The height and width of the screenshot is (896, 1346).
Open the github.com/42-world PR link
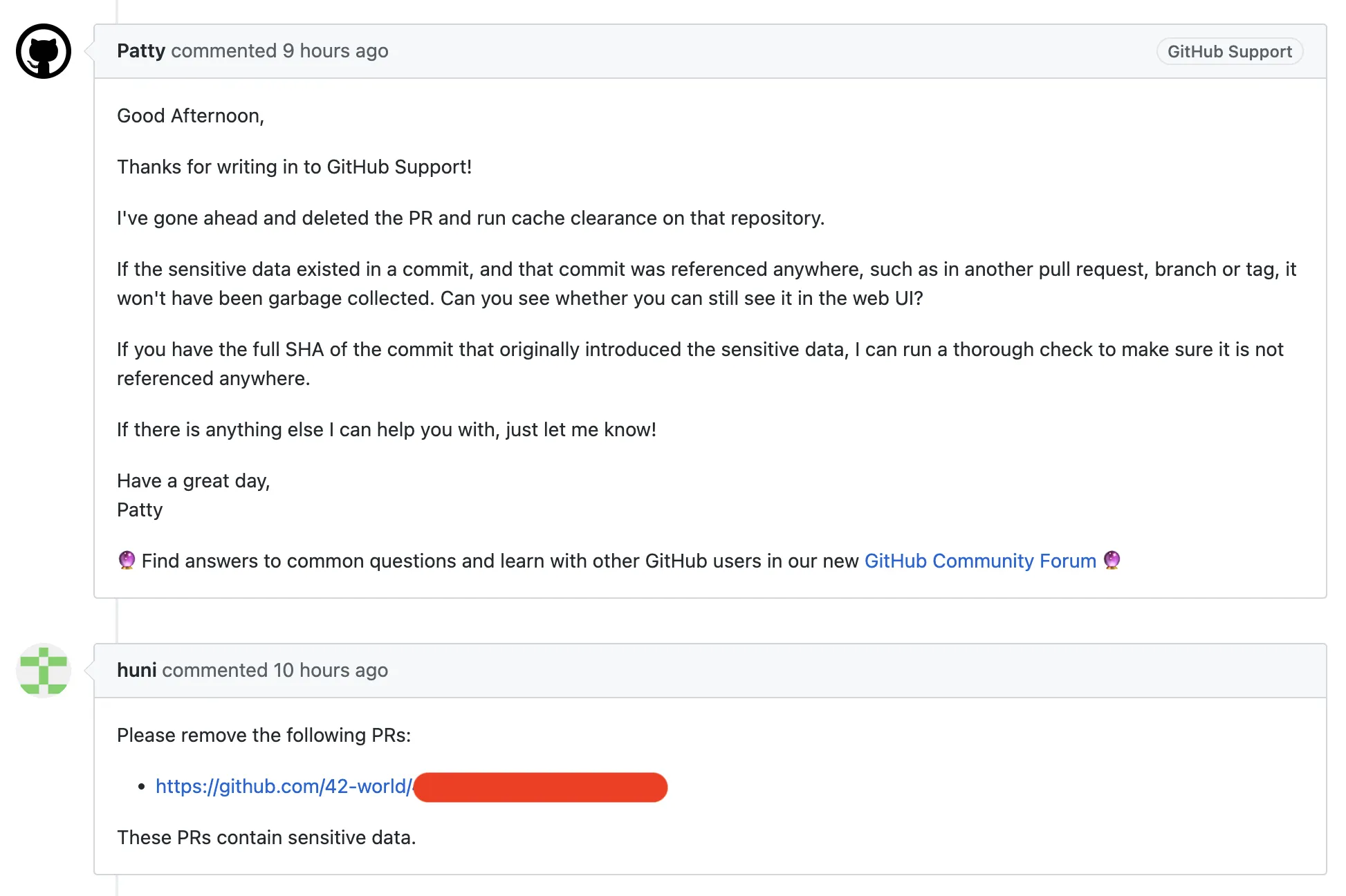point(284,787)
